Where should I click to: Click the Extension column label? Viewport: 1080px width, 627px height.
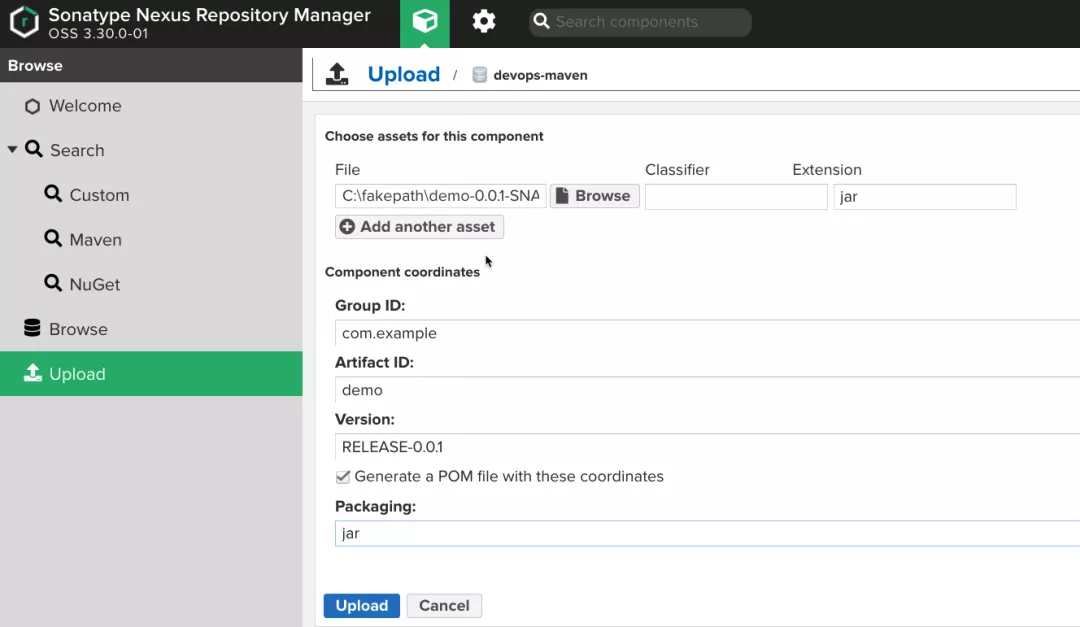[827, 169]
